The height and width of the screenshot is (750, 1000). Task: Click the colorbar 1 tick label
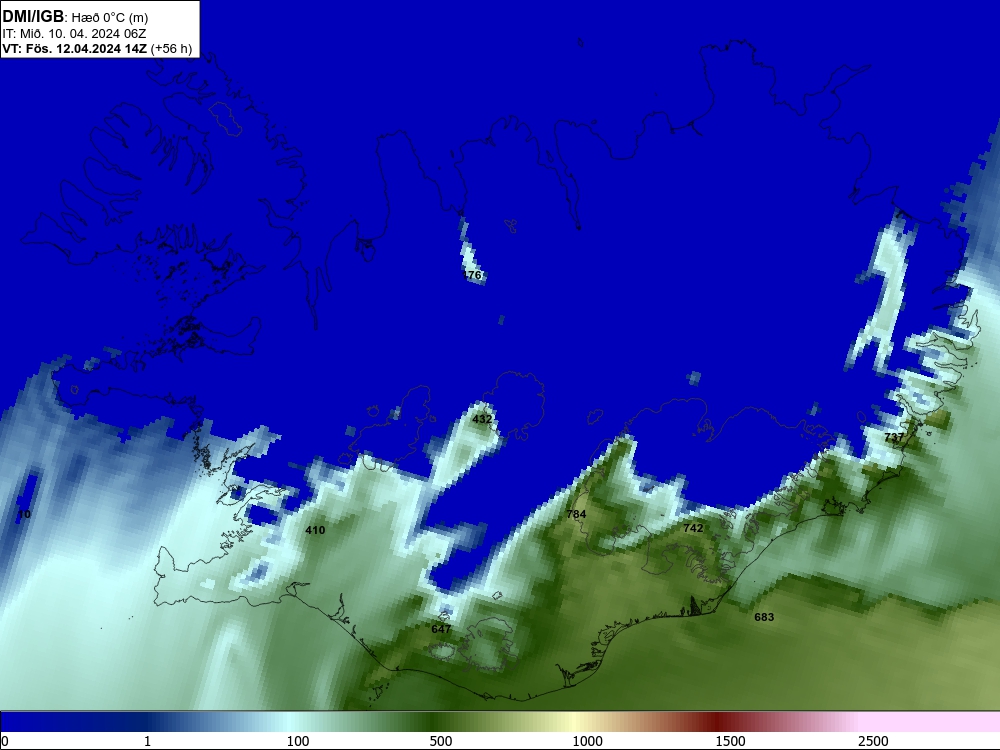(147, 741)
